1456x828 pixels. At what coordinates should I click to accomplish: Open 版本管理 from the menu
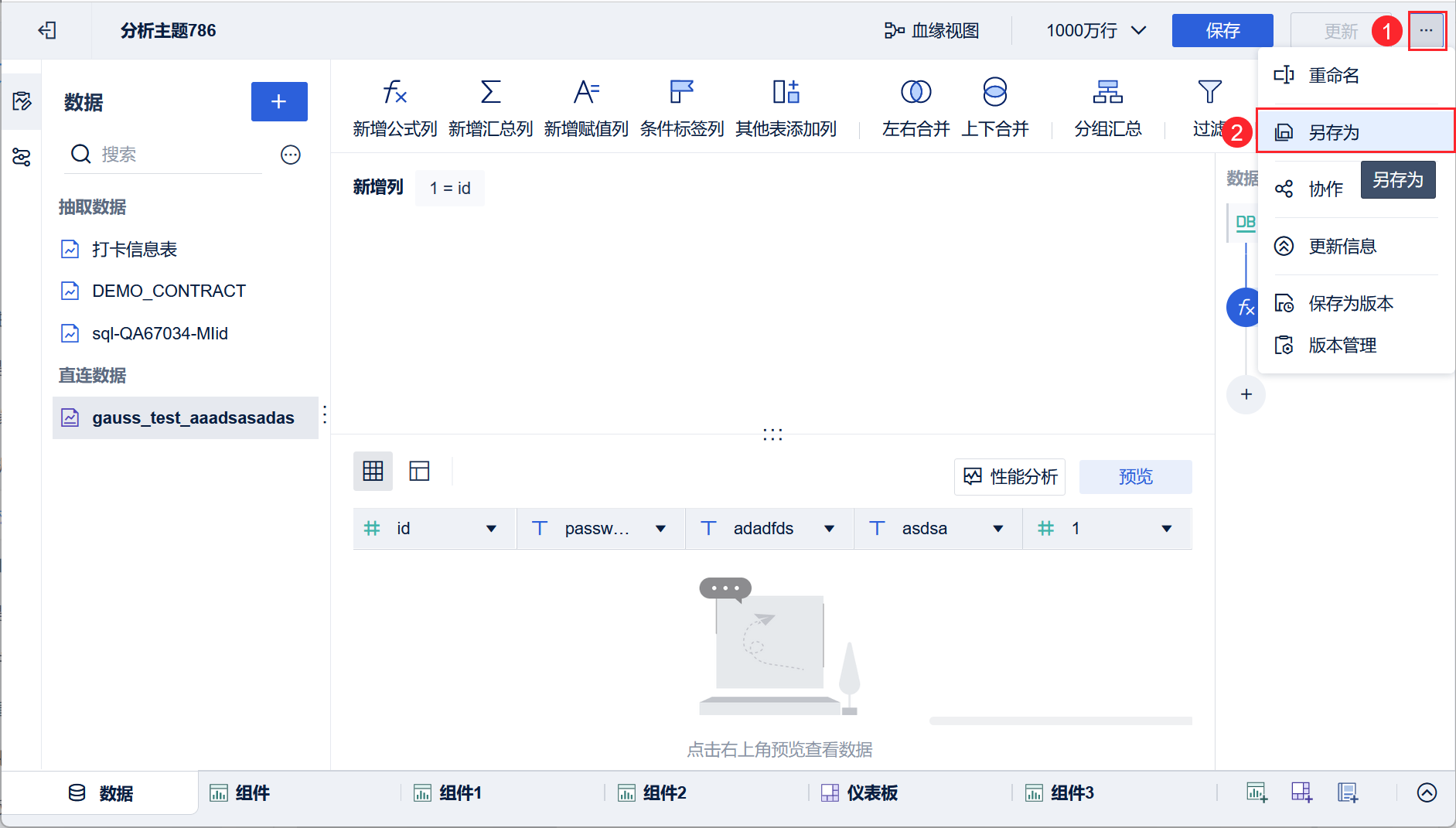[1355, 345]
